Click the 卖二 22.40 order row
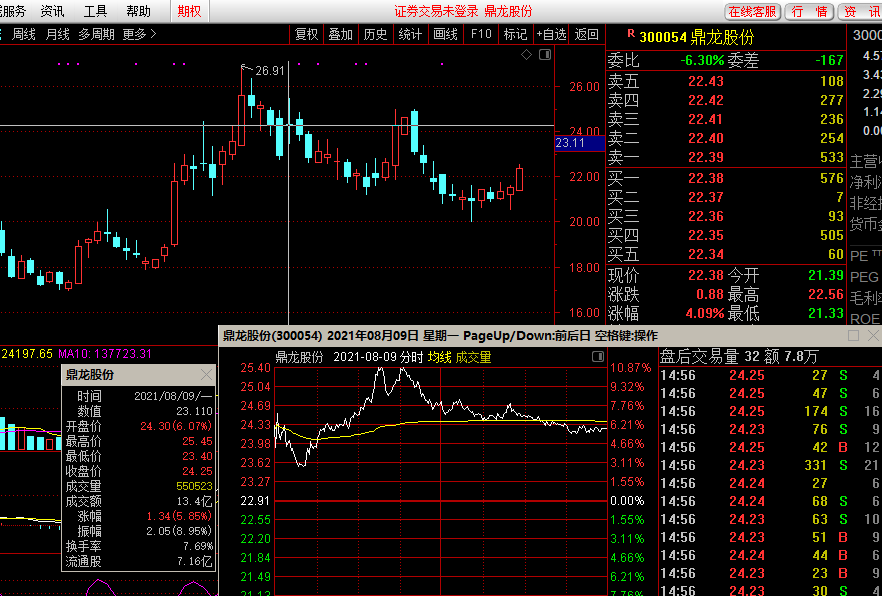Screen dimensions: 882x596 click(x=725, y=138)
